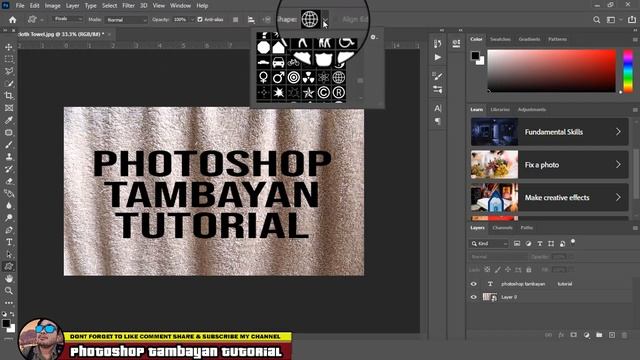Image resolution: width=640 pixels, height=360 pixels.
Task: Toggle pixel layer filter in Layers panel
Action: click(x=517, y=244)
